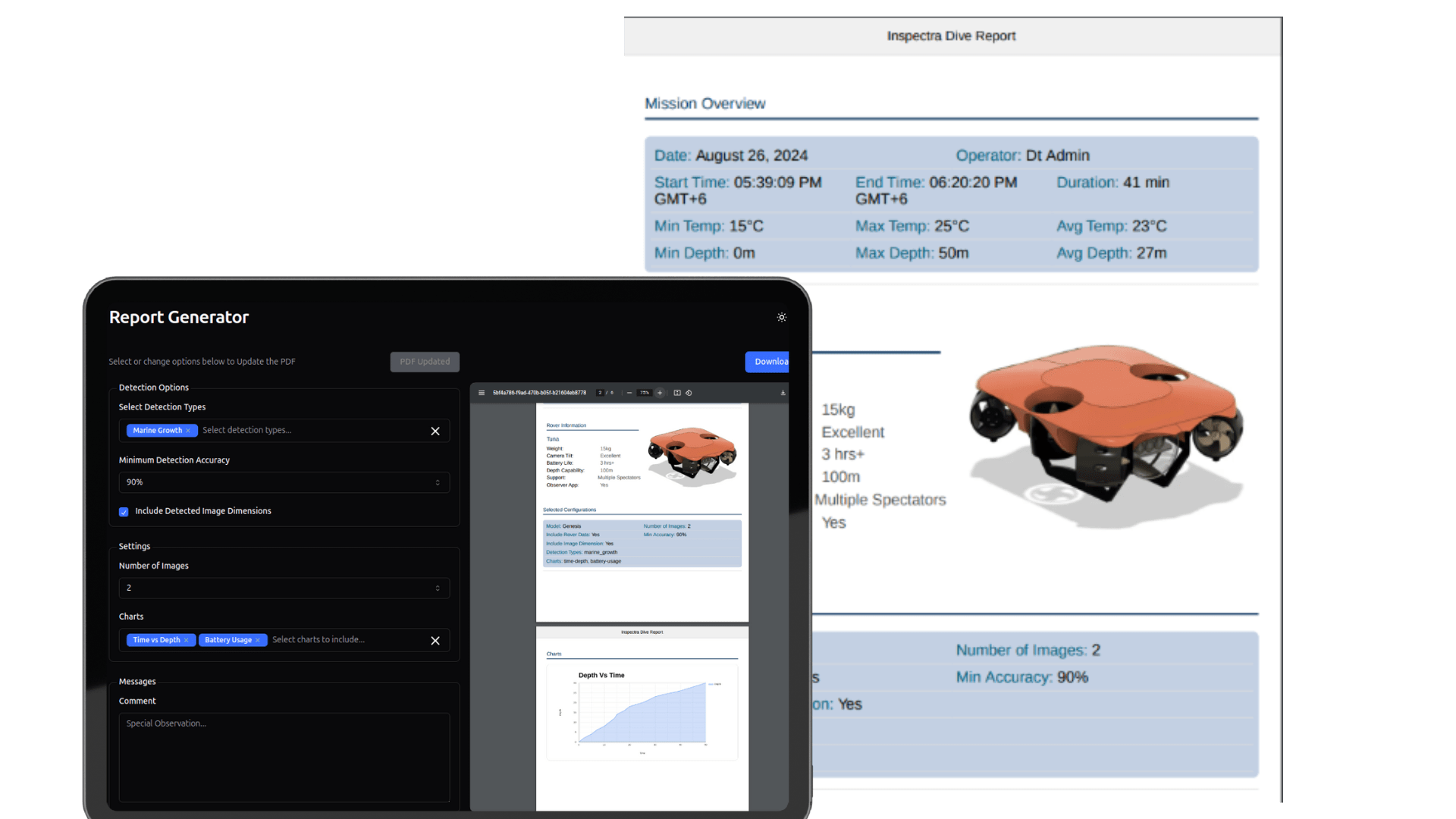Click the PDF toolbar download icon

tap(783, 393)
